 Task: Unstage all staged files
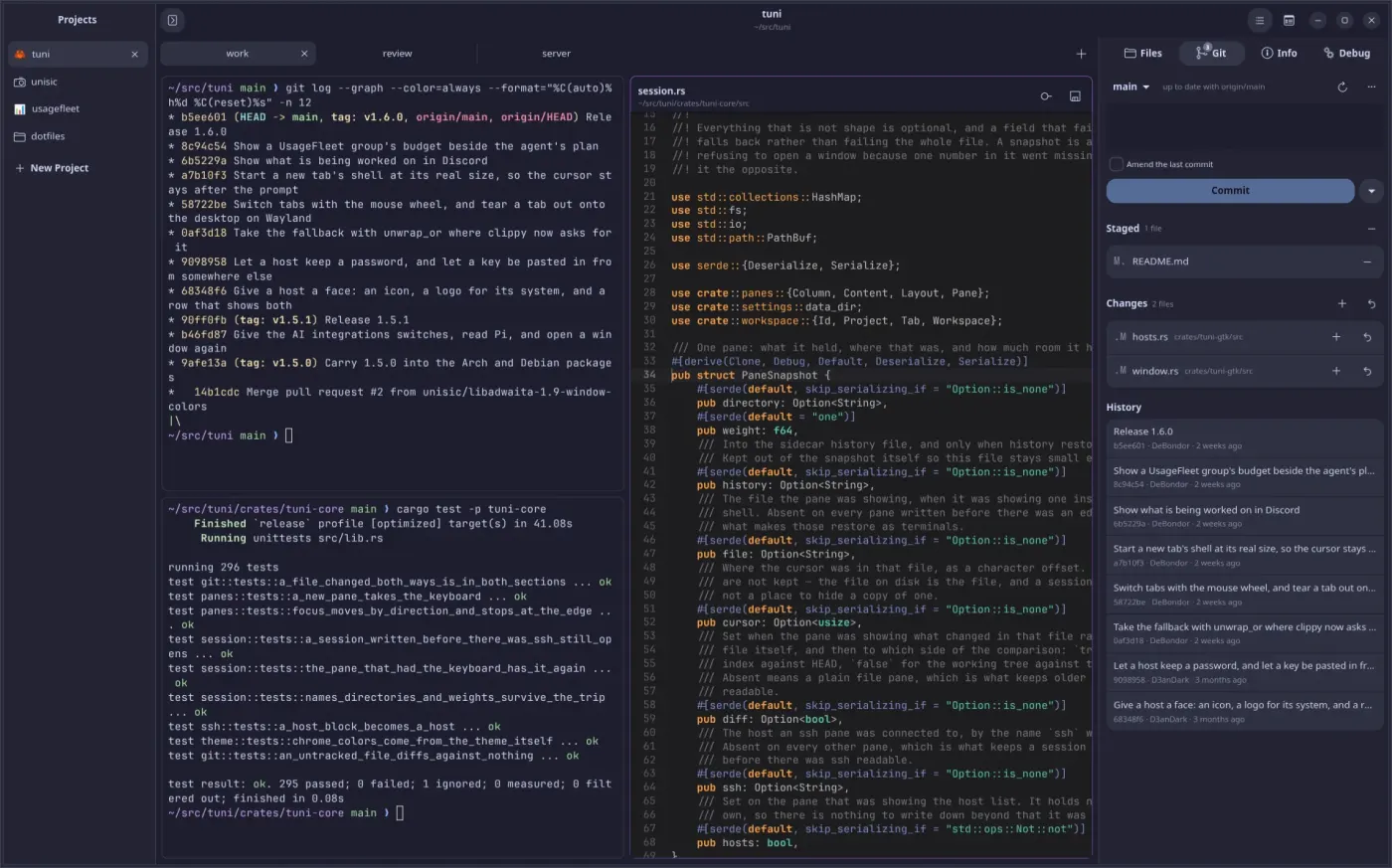(1371, 229)
